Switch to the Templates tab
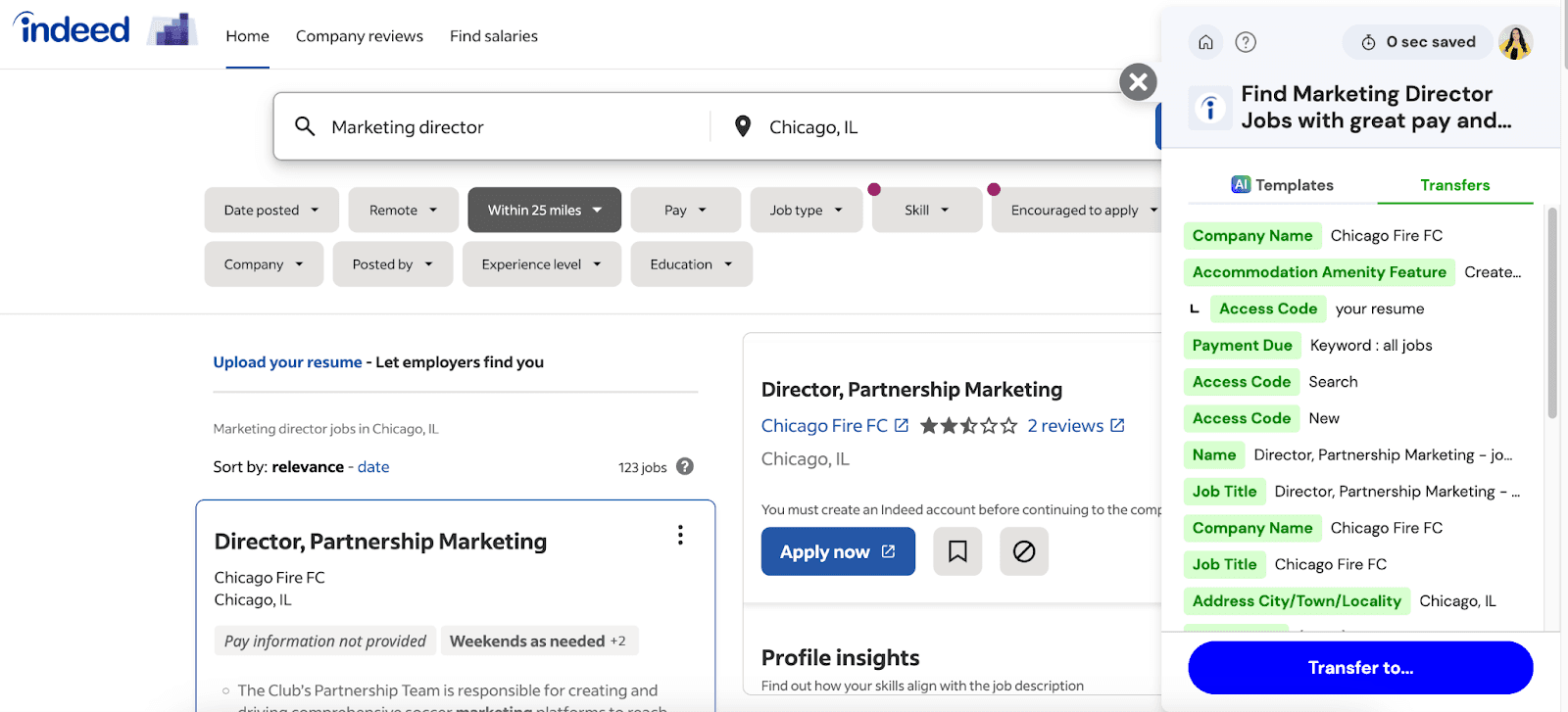This screenshot has width=1568, height=712. click(1282, 185)
